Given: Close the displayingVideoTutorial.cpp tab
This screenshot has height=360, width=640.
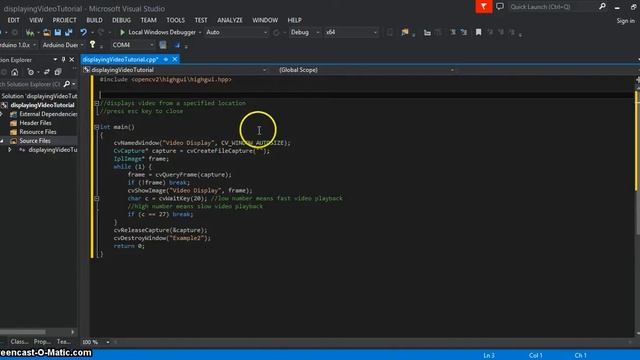Looking at the screenshot, I should pos(175,59).
